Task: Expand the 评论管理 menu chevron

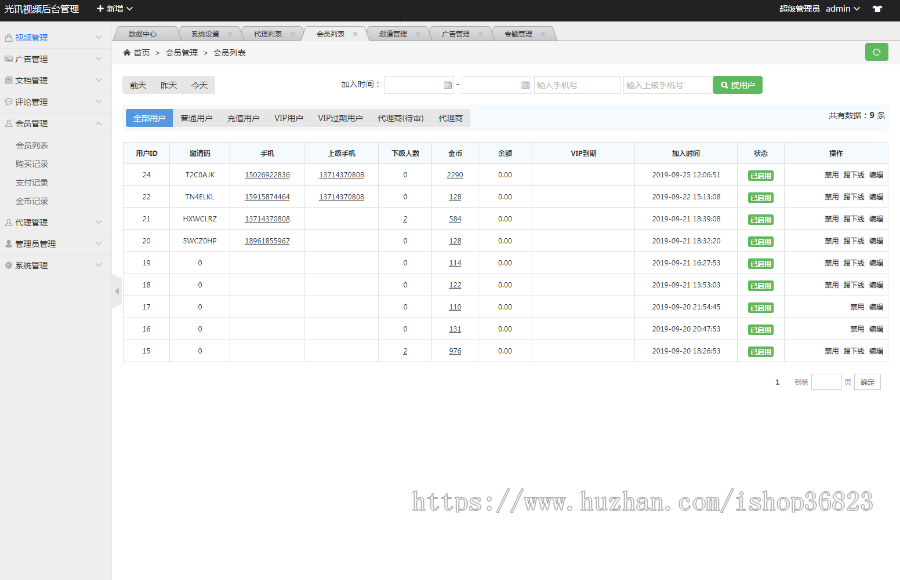Action: pos(99,102)
